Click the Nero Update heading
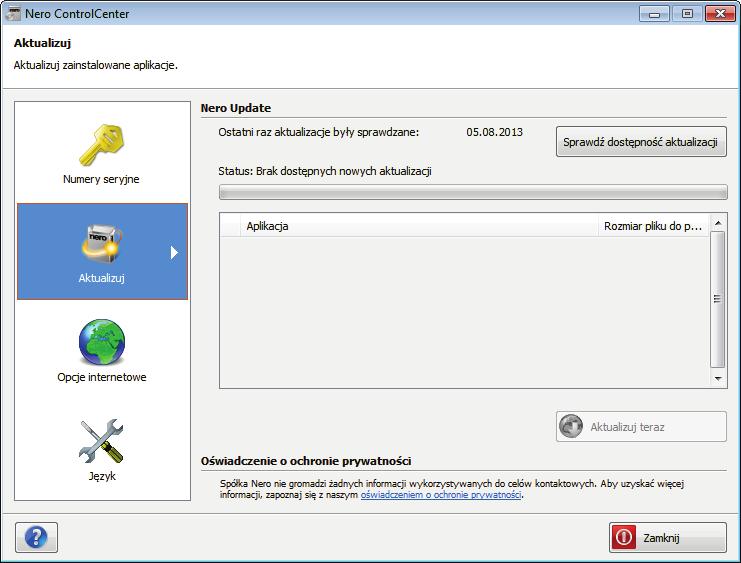This screenshot has height=563, width=741. (236, 108)
